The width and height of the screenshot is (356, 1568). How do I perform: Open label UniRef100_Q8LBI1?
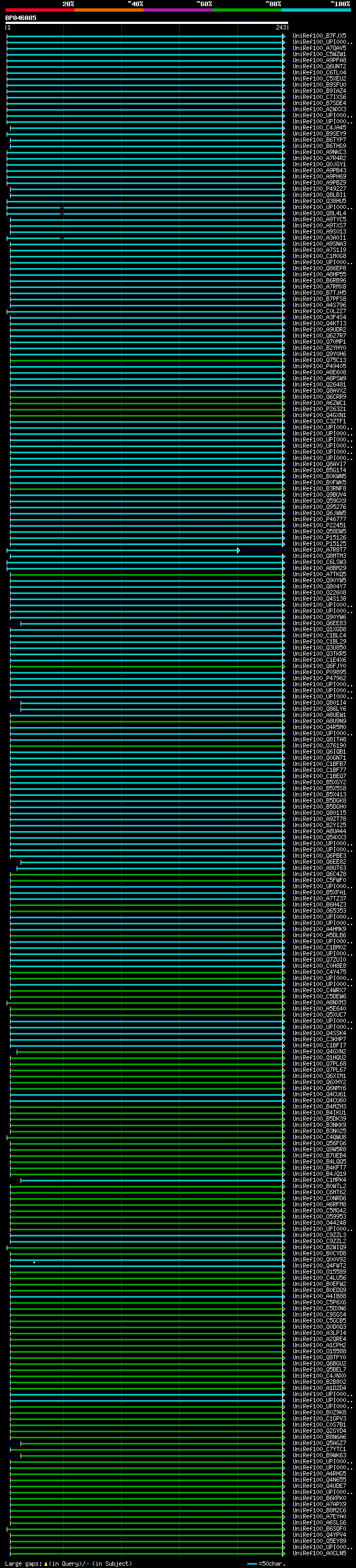319,195
